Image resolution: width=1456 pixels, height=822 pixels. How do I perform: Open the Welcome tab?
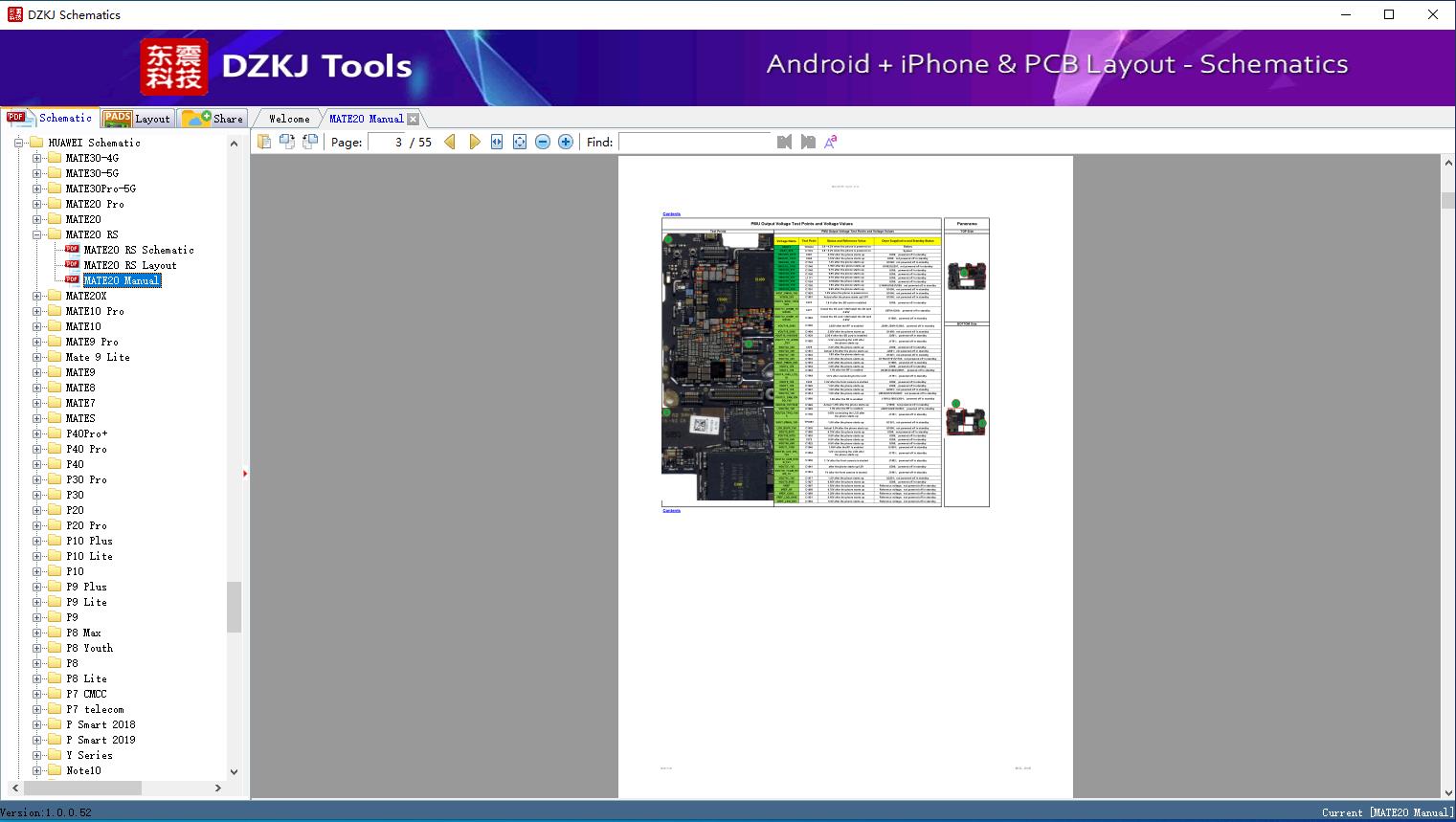click(289, 119)
